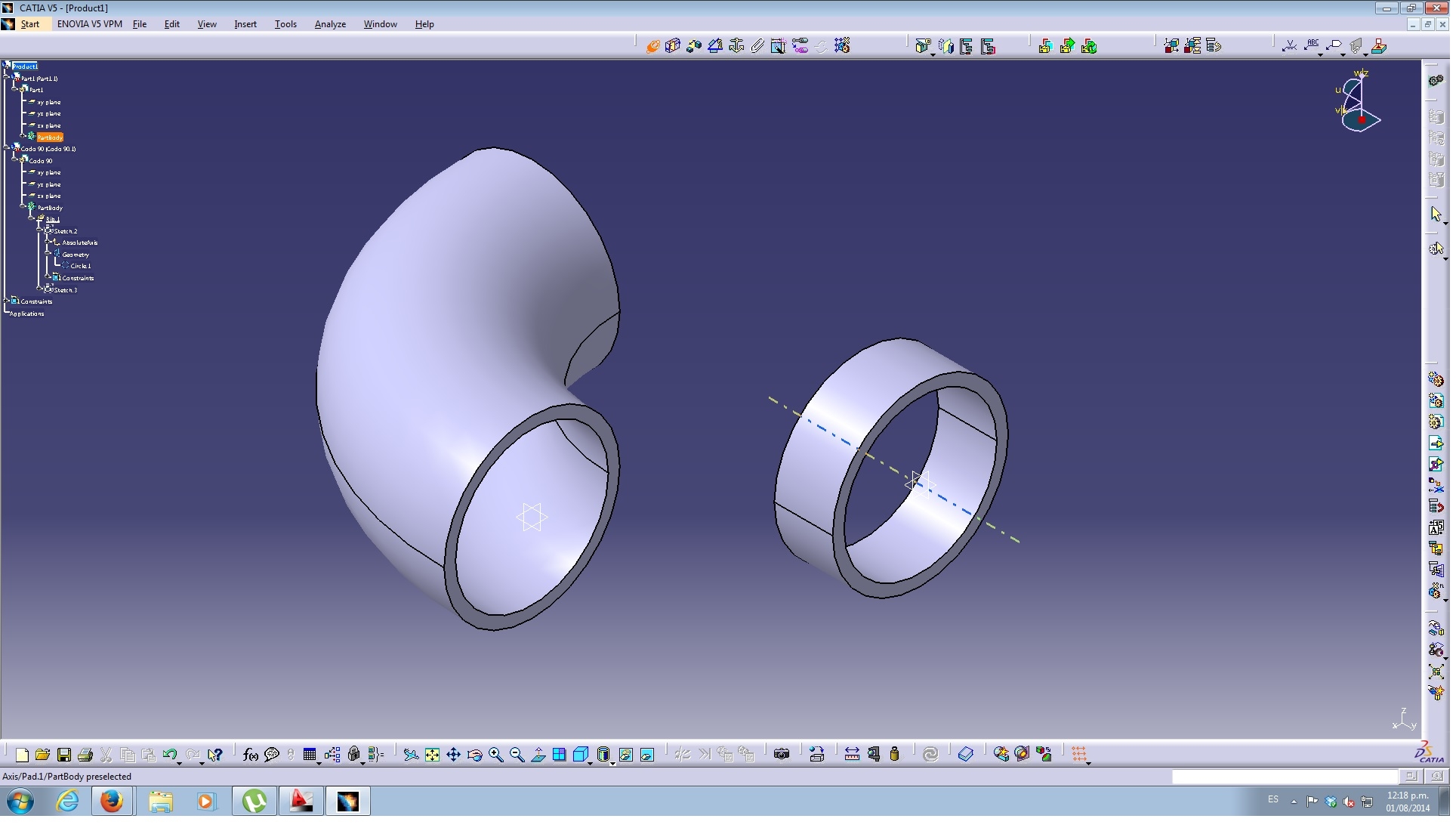1456x828 pixels.
Task: Click the Coincidence Constraint icon in top toolbar
Action: tap(652, 47)
